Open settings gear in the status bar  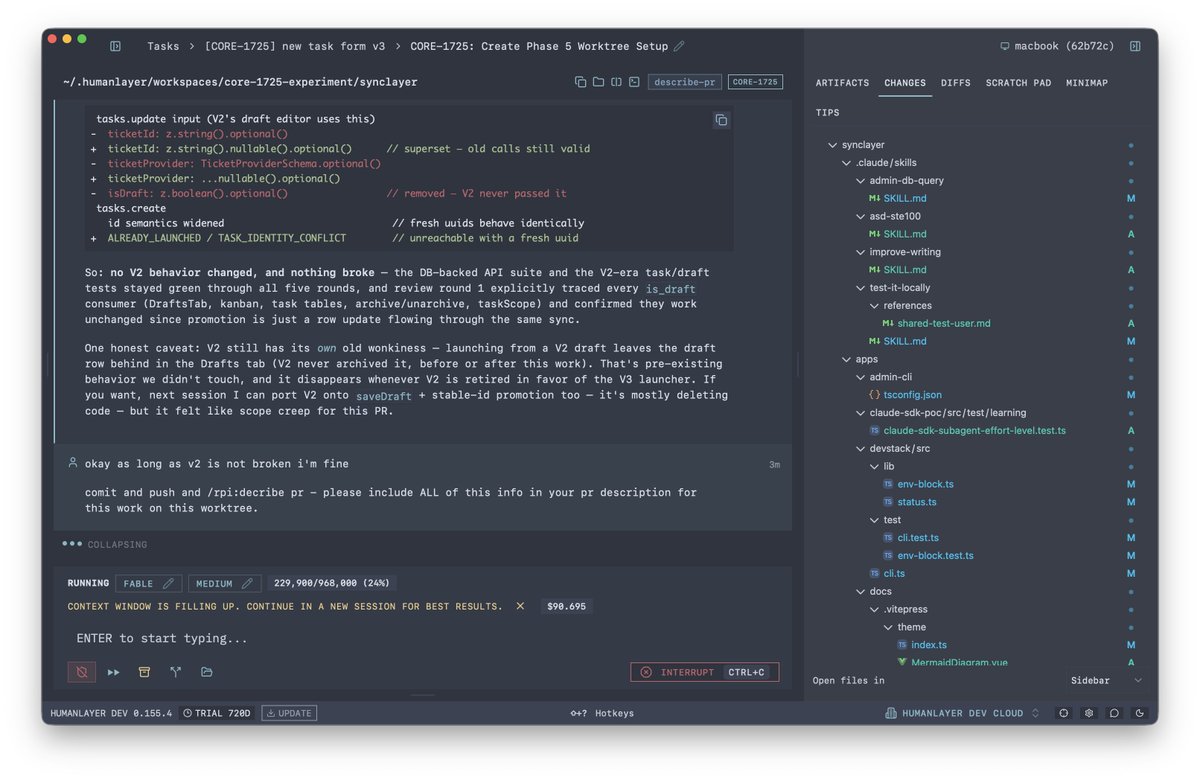pyautogui.click(x=1089, y=713)
